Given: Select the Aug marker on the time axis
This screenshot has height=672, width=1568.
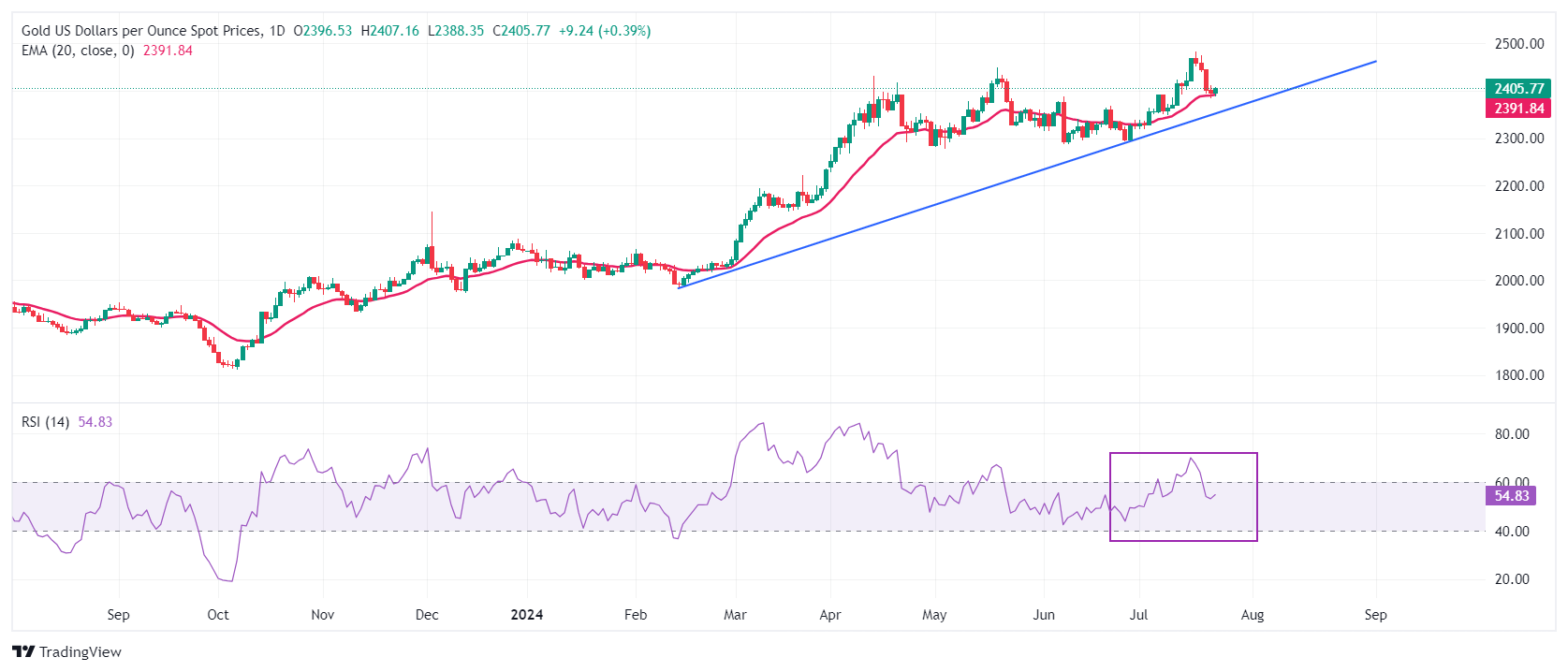Looking at the screenshot, I should click(x=1253, y=615).
